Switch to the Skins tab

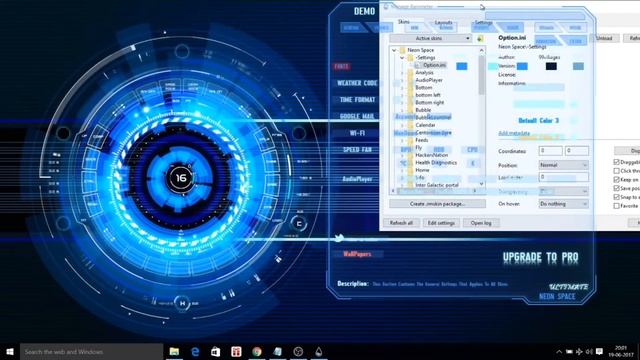coord(404,22)
